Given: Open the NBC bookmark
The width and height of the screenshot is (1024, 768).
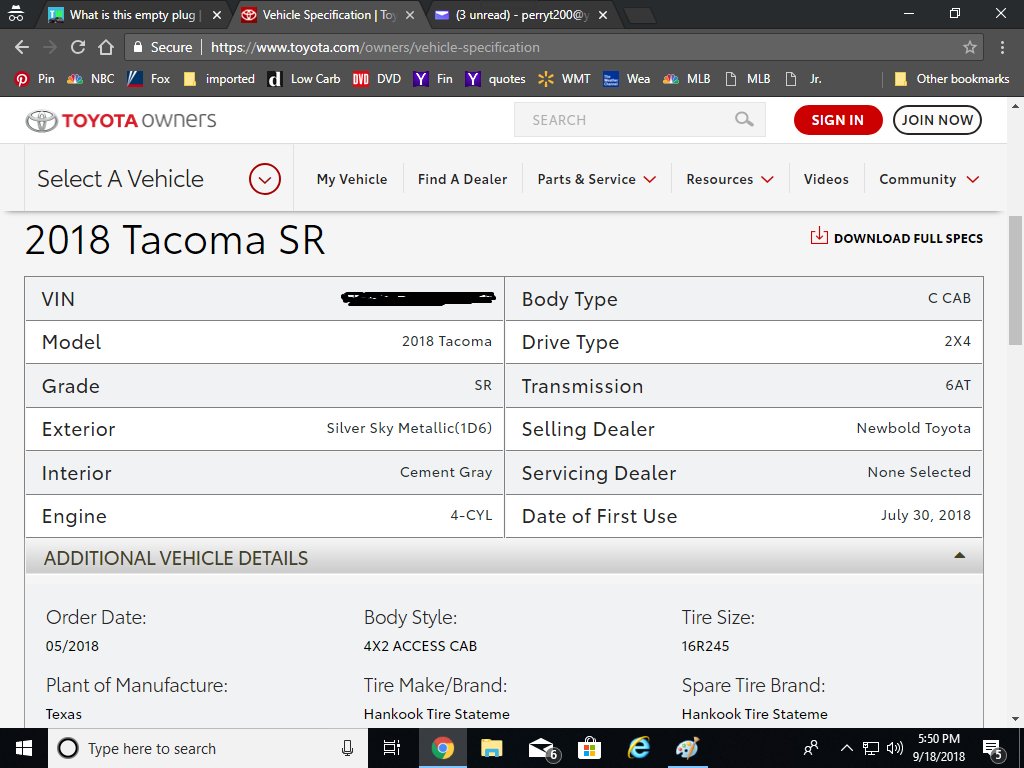Looking at the screenshot, I should click(x=91, y=79).
